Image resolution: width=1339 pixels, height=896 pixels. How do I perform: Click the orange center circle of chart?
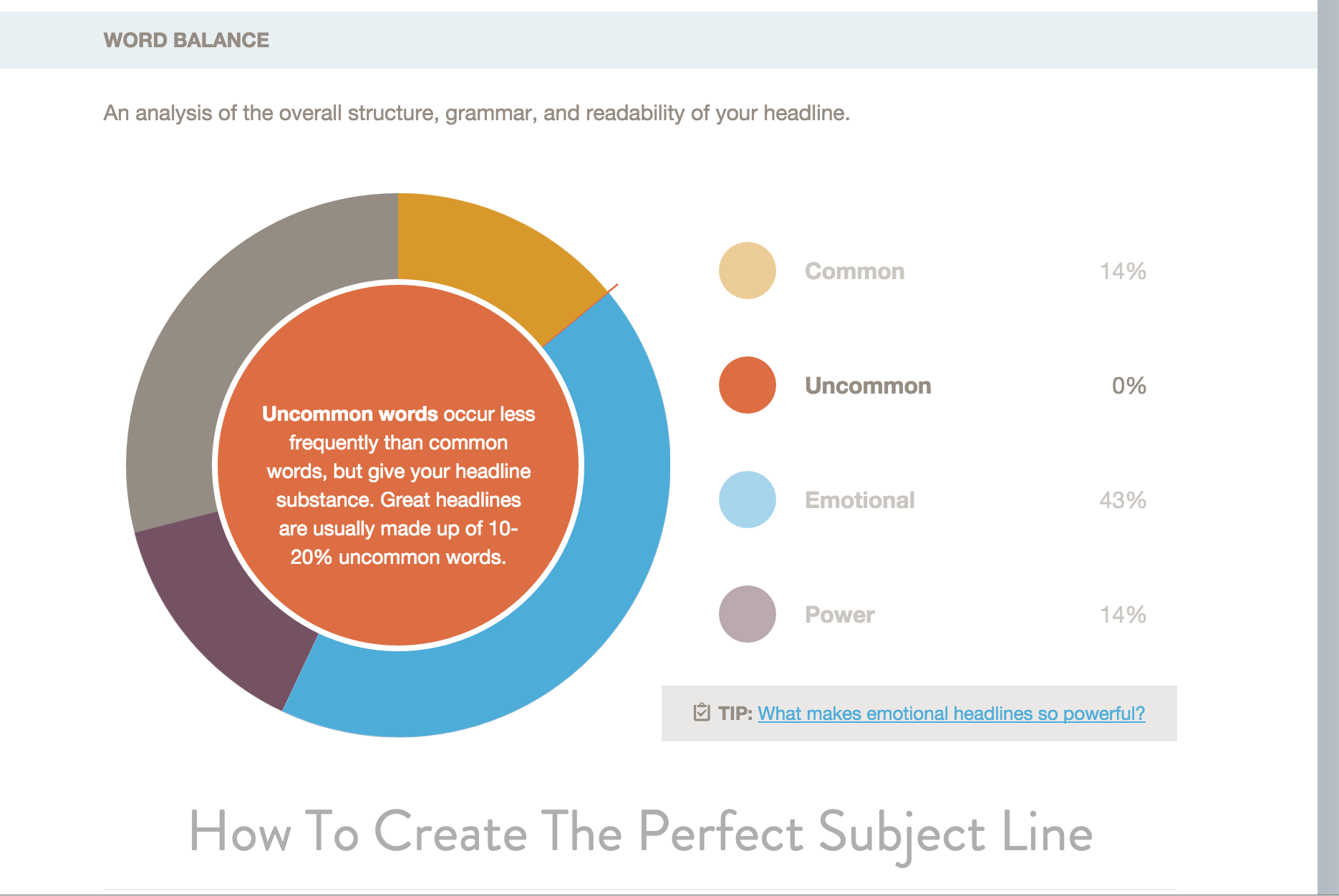(398, 465)
